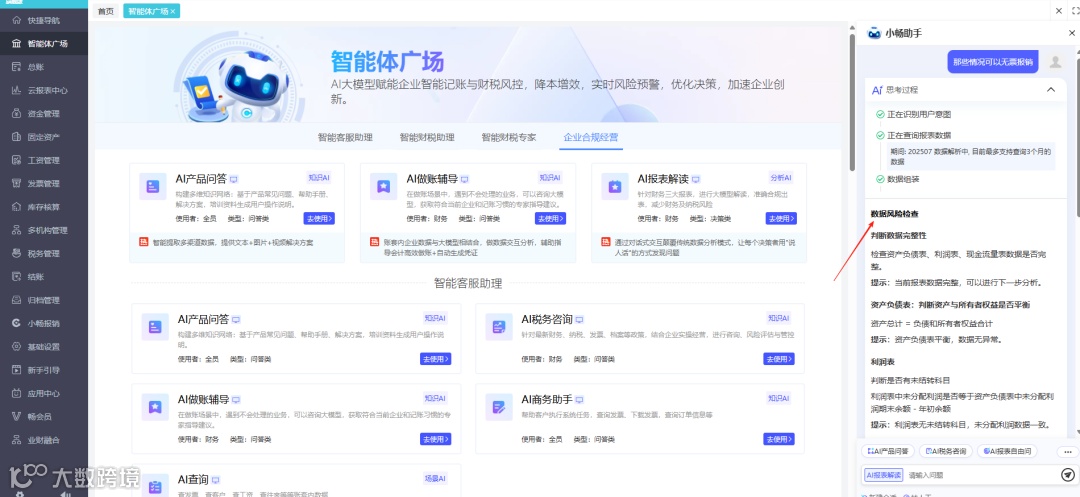Click the AI商务助手 card icon
Image resolution: width=1080 pixels, height=497 pixels.
tap(499, 408)
